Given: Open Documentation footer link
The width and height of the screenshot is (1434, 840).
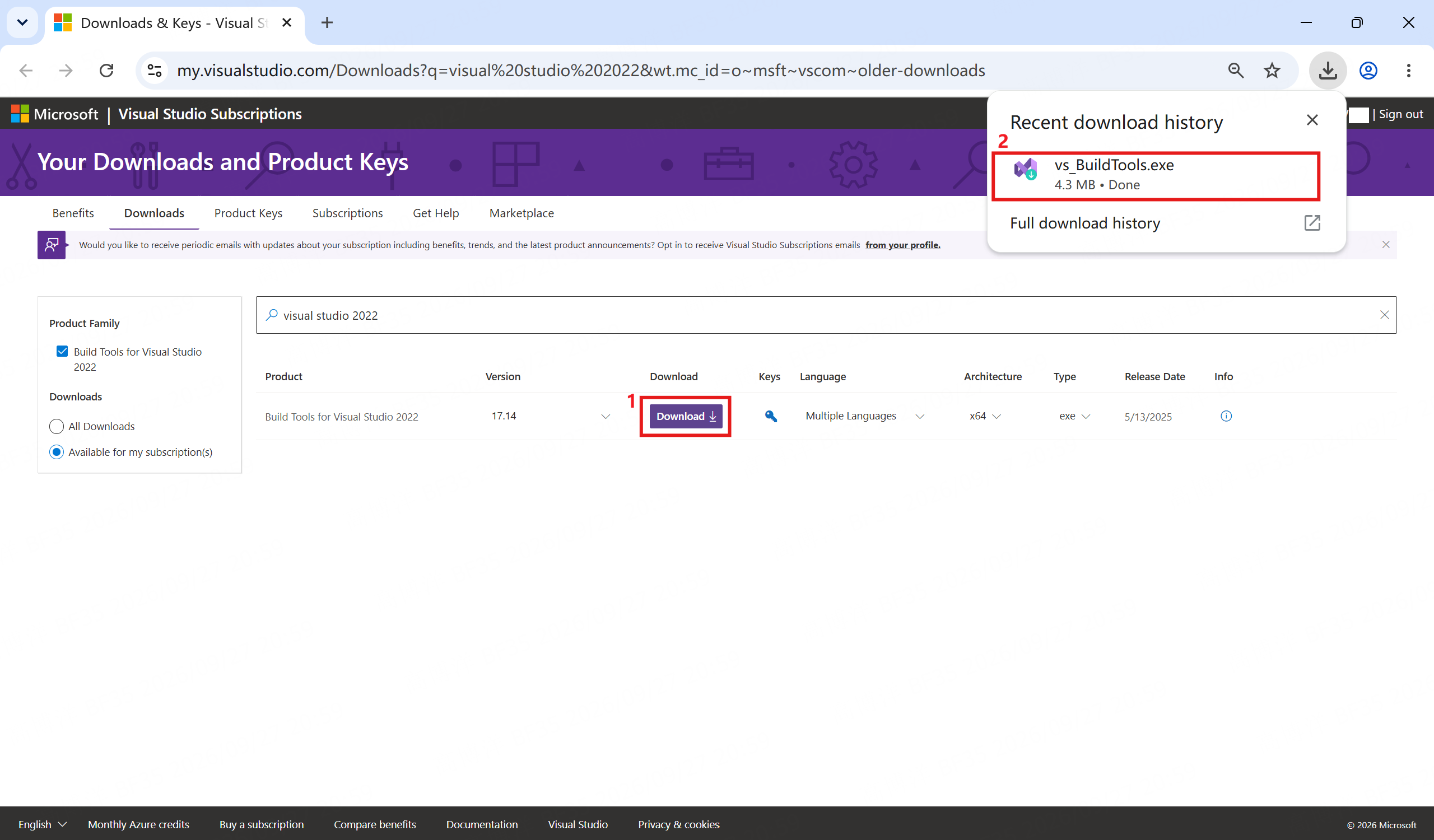Looking at the screenshot, I should point(481,825).
